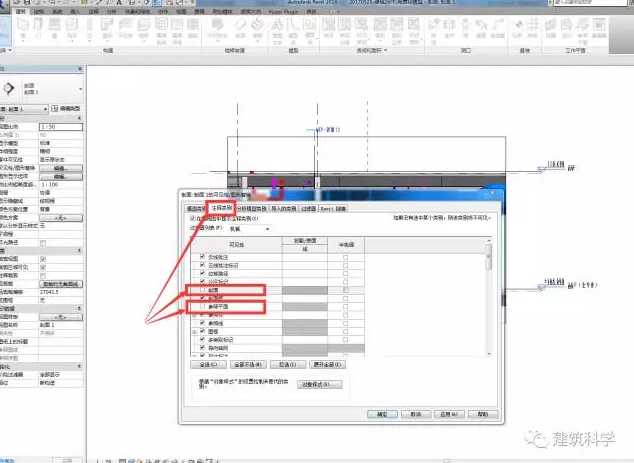Select the Model Line tool
The width and height of the screenshot is (634, 463).
(x=293, y=31)
